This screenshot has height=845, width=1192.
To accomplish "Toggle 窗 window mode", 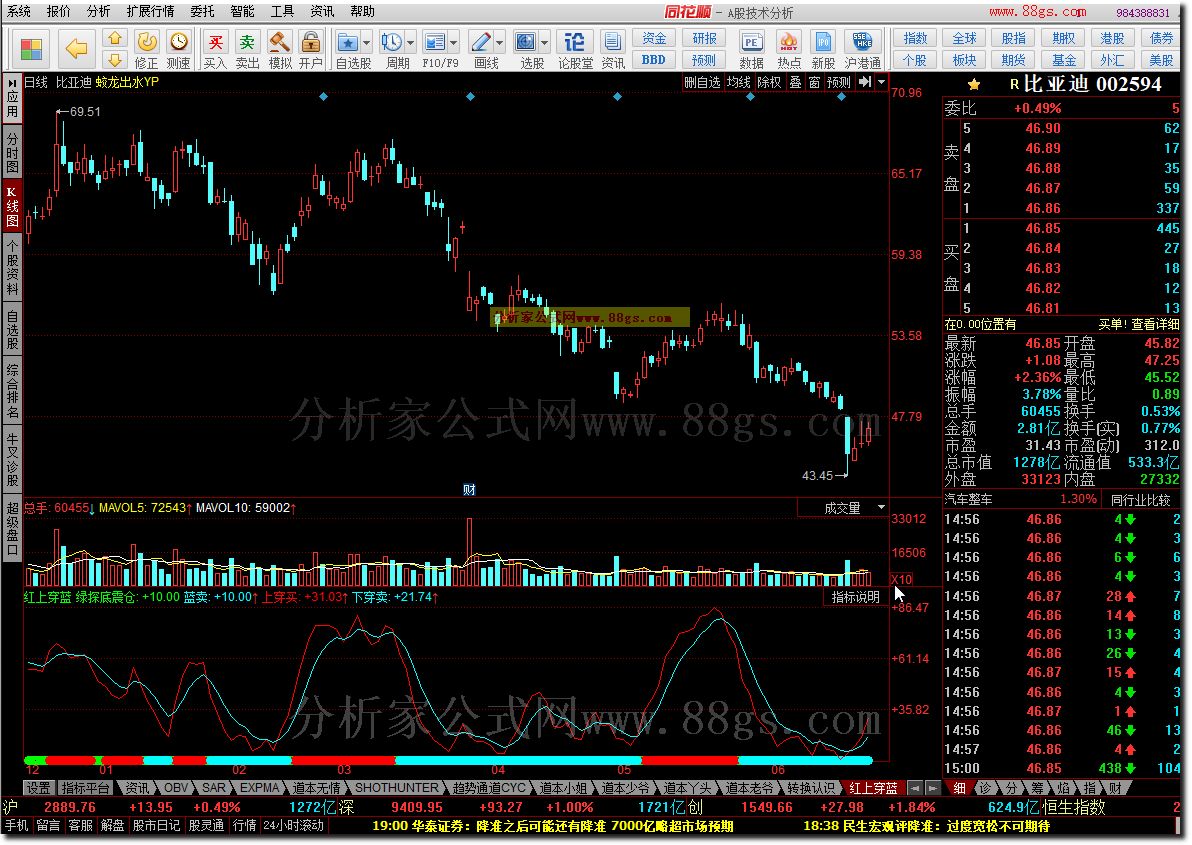I will 814,82.
